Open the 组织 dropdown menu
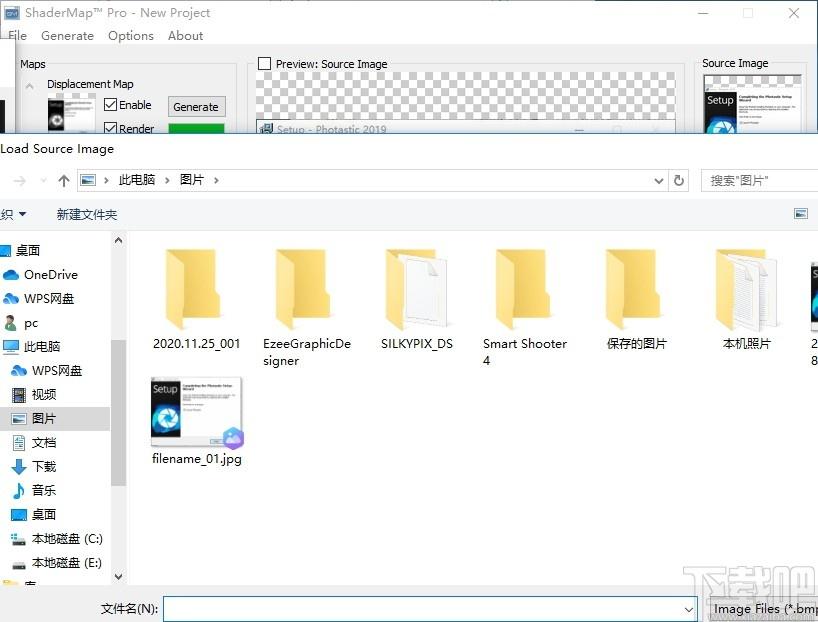818x622 pixels. coord(14,214)
